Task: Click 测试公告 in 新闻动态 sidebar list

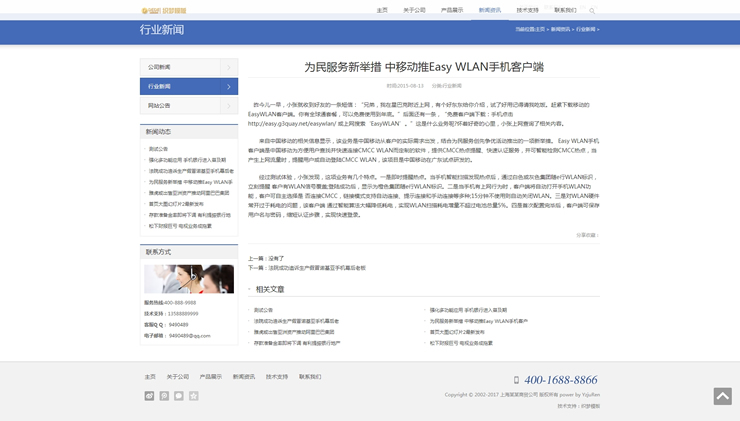Action: pos(158,149)
